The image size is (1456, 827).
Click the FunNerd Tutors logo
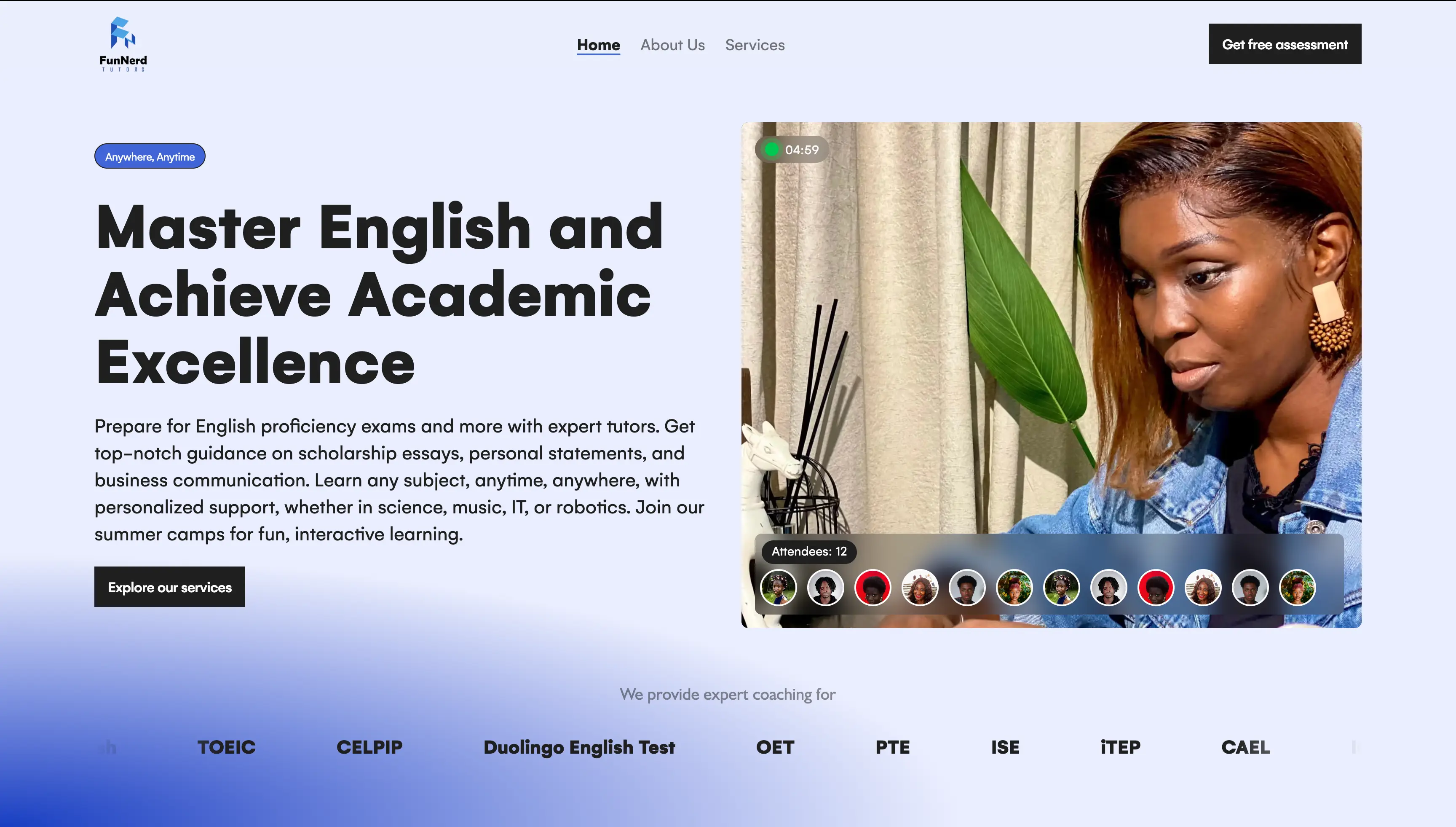click(123, 44)
